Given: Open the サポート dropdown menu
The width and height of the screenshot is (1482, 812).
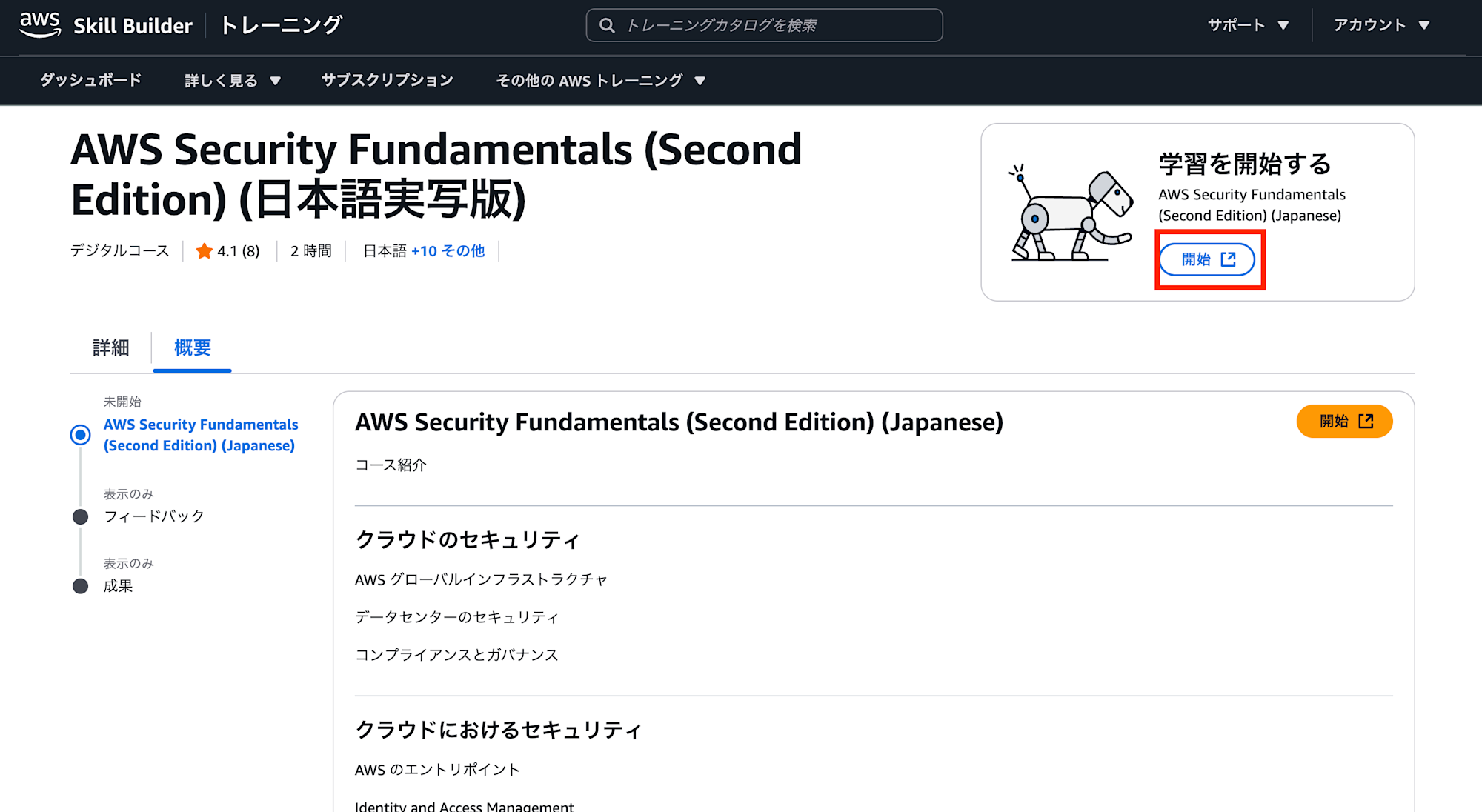Looking at the screenshot, I should tap(1248, 25).
